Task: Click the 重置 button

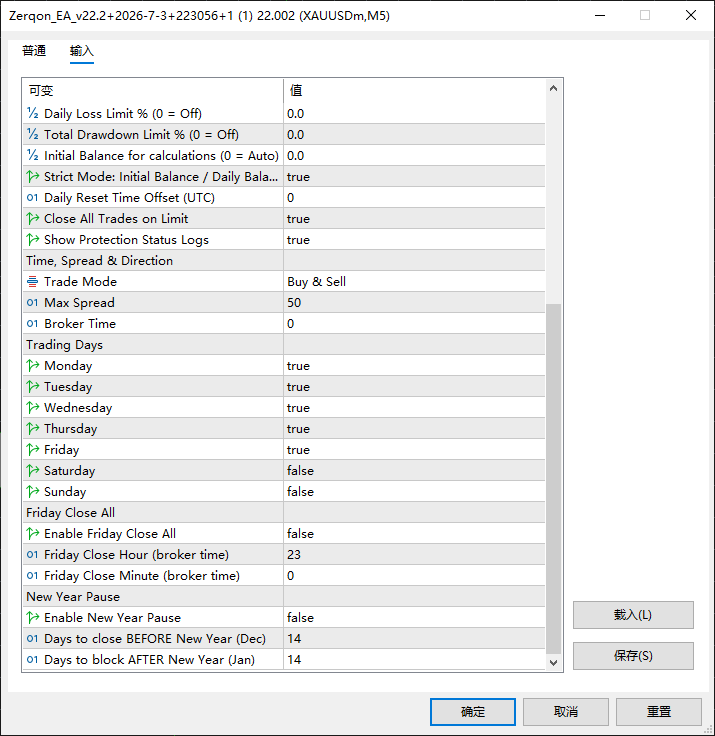Action: tap(659, 712)
